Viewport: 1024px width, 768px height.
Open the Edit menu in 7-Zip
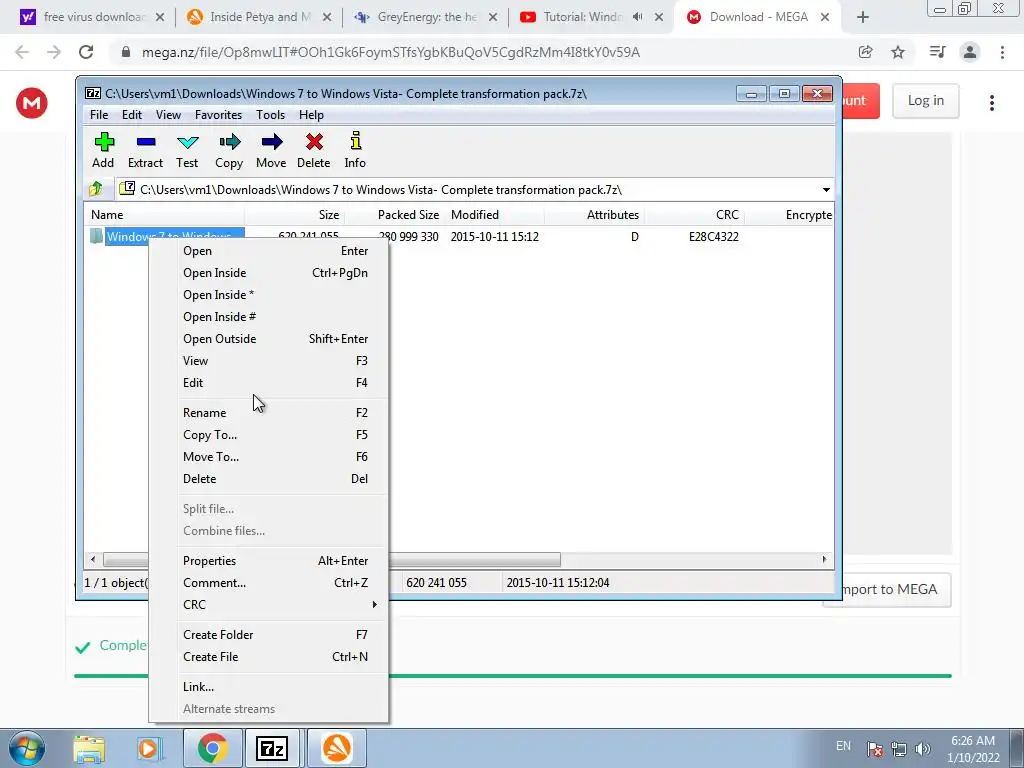(x=132, y=115)
